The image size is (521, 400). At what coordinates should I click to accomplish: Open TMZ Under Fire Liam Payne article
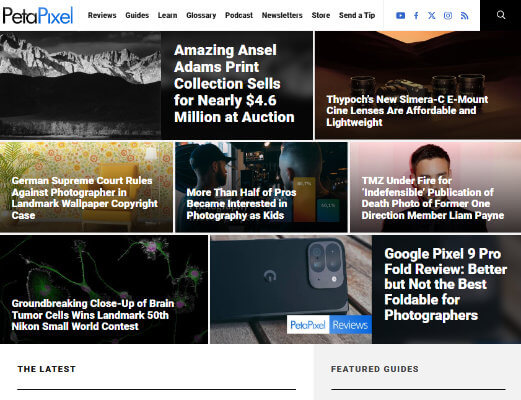point(433,198)
